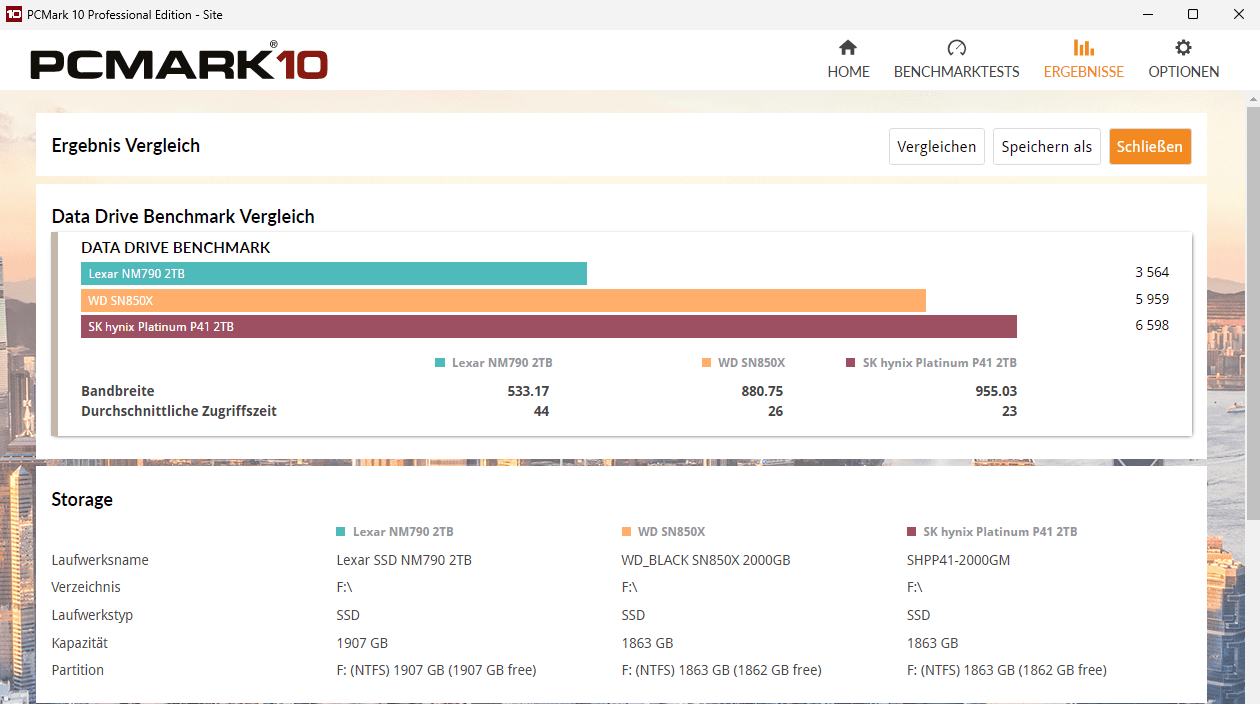Click the Laufwerksname row label
The image size is (1260, 704).
[x=100, y=560]
